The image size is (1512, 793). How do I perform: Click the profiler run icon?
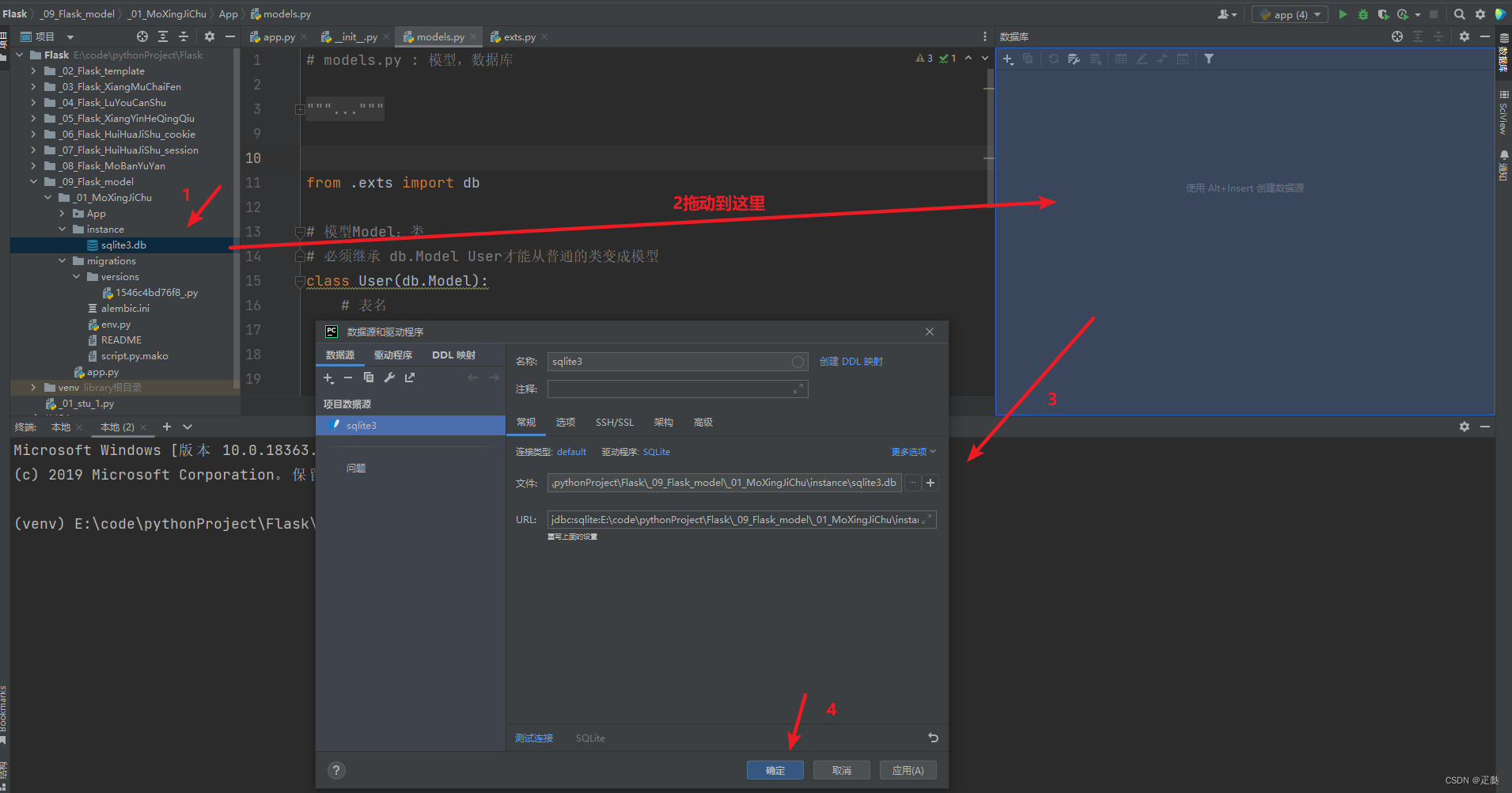click(x=1403, y=14)
